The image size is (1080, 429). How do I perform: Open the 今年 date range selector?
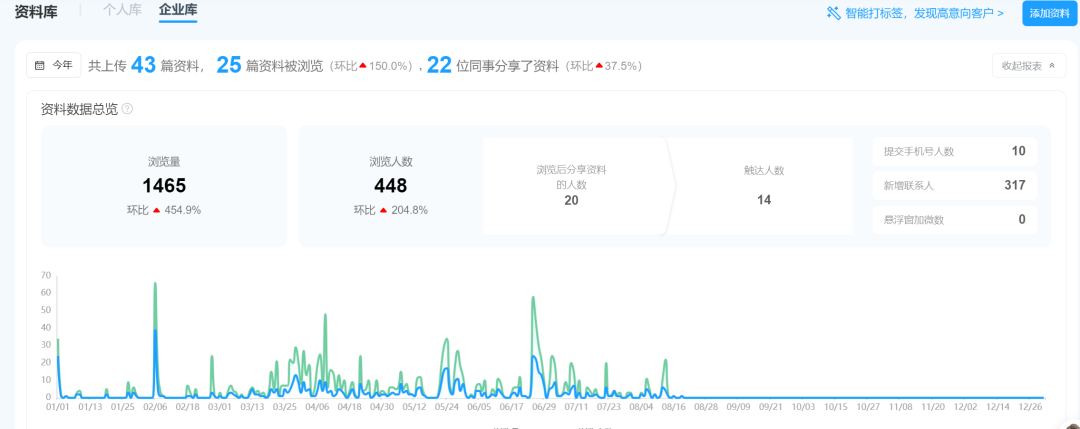point(54,65)
